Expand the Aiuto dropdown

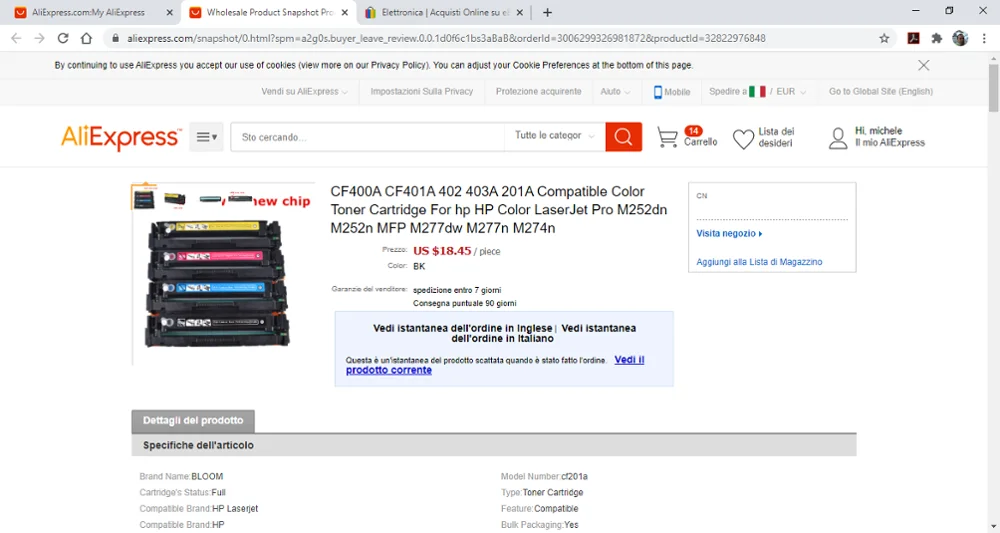[615, 92]
